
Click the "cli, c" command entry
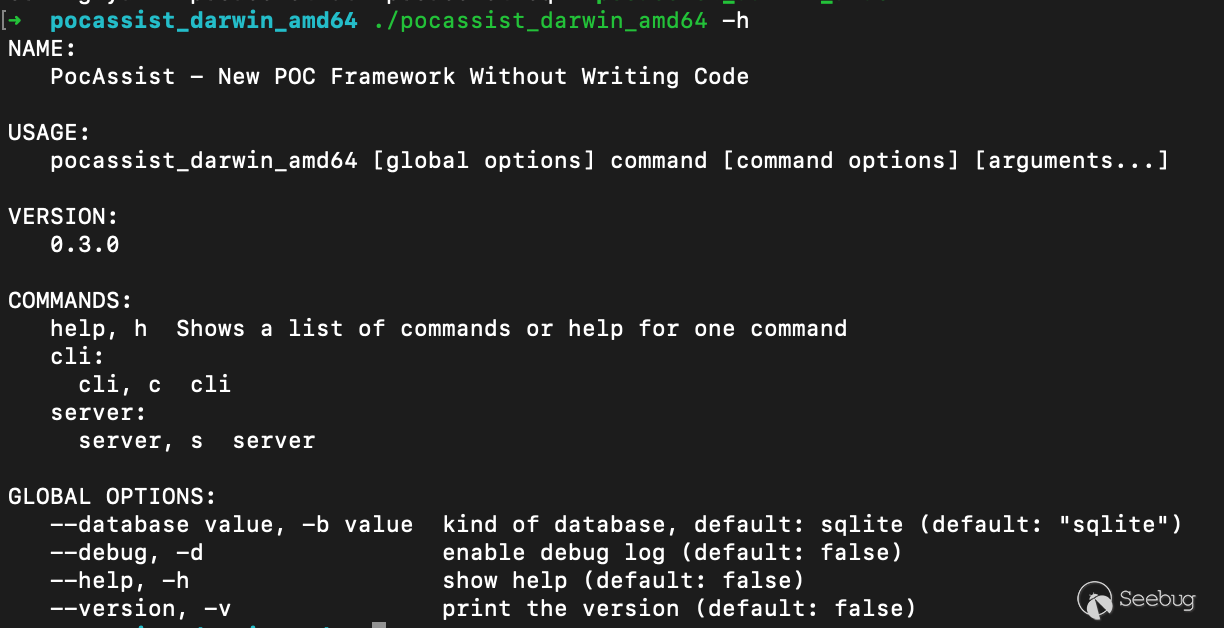(x=119, y=384)
